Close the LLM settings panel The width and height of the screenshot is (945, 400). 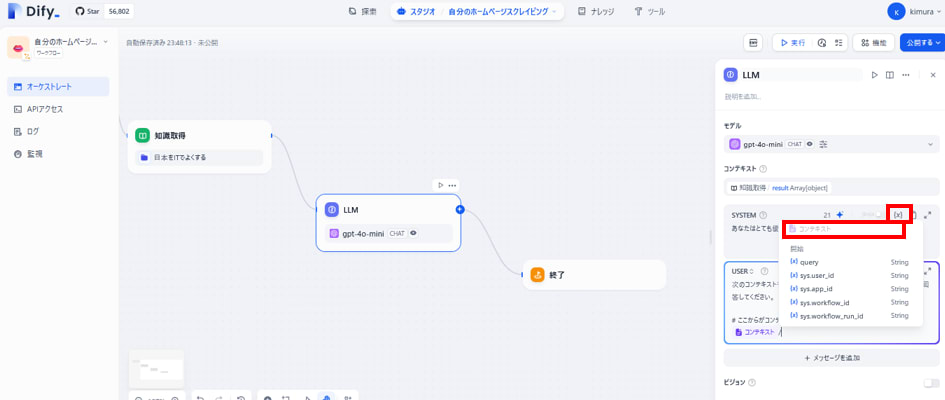(x=933, y=75)
